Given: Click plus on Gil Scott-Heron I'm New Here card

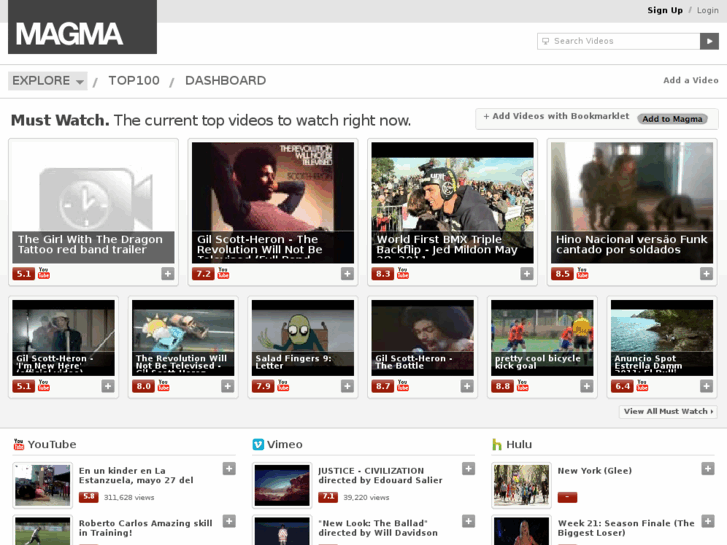Looking at the screenshot, I should 108,386.
